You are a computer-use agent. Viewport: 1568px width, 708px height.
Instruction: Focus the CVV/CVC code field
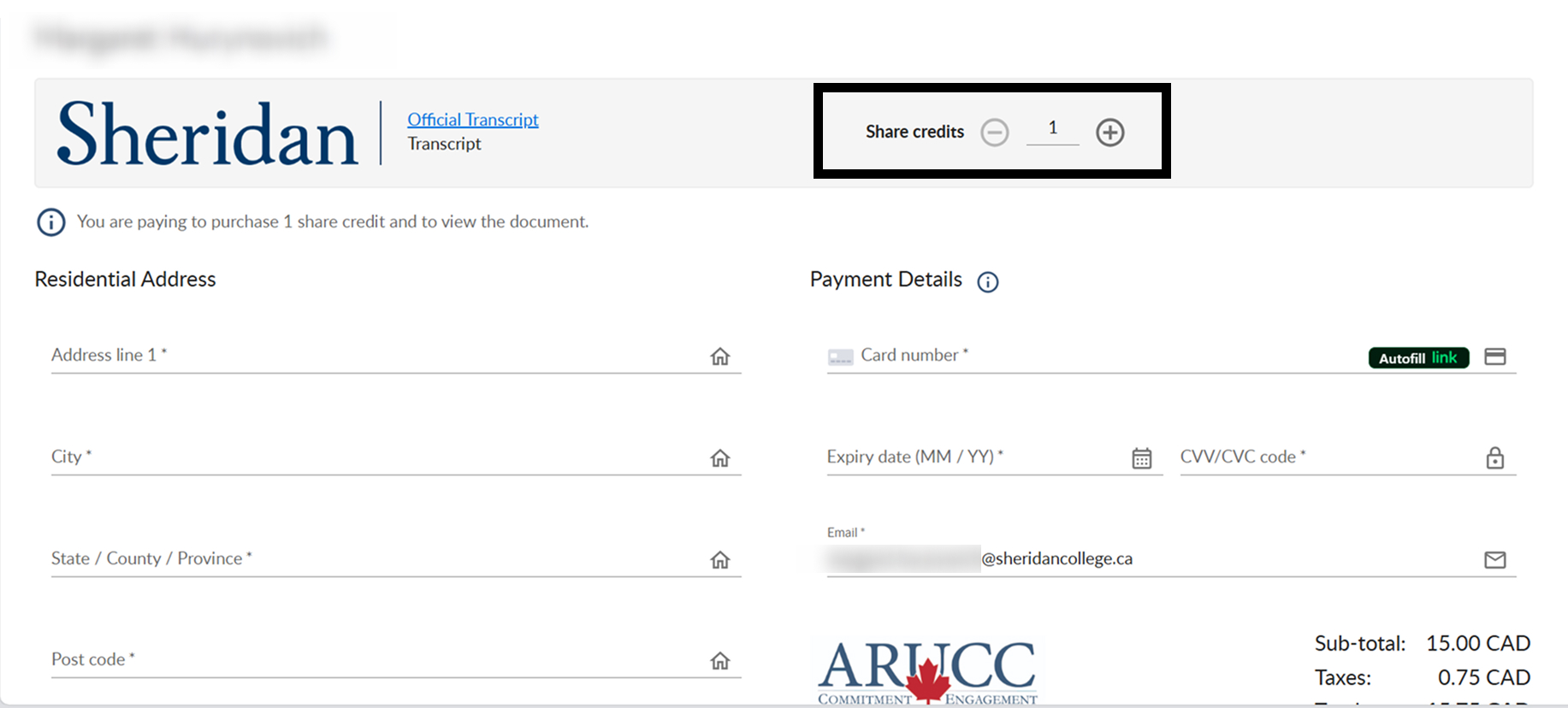pyautogui.click(x=1348, y=457)
